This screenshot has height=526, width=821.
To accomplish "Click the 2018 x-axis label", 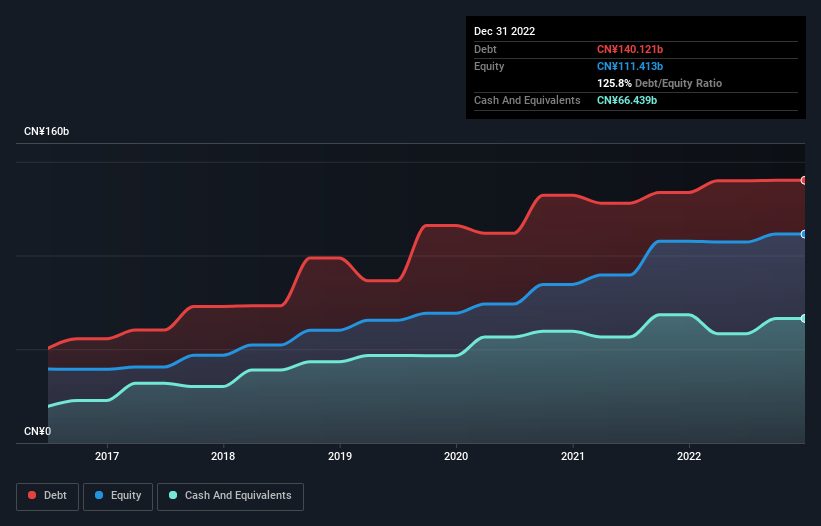I will click(x=223, y=456).
